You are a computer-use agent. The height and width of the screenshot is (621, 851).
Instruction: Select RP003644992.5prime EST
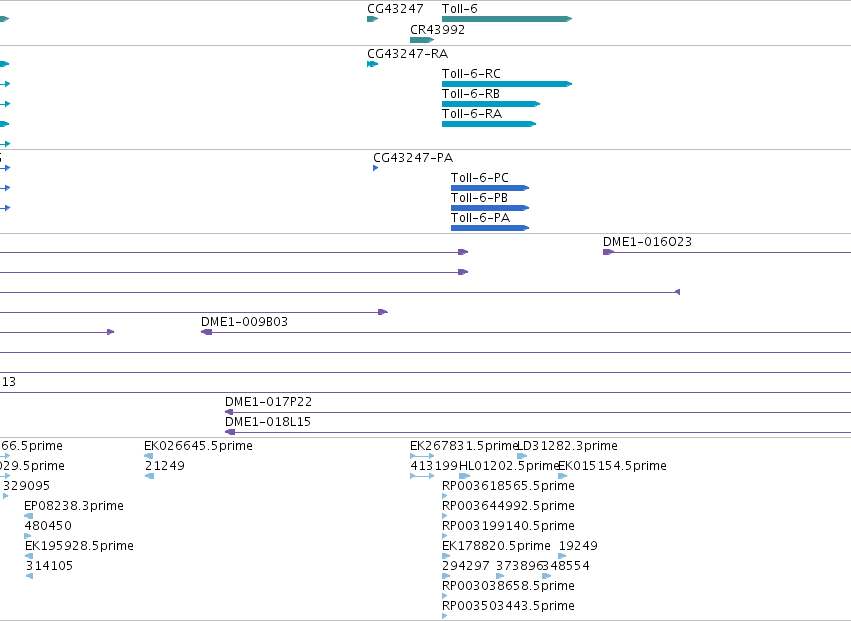coord(508,506)
